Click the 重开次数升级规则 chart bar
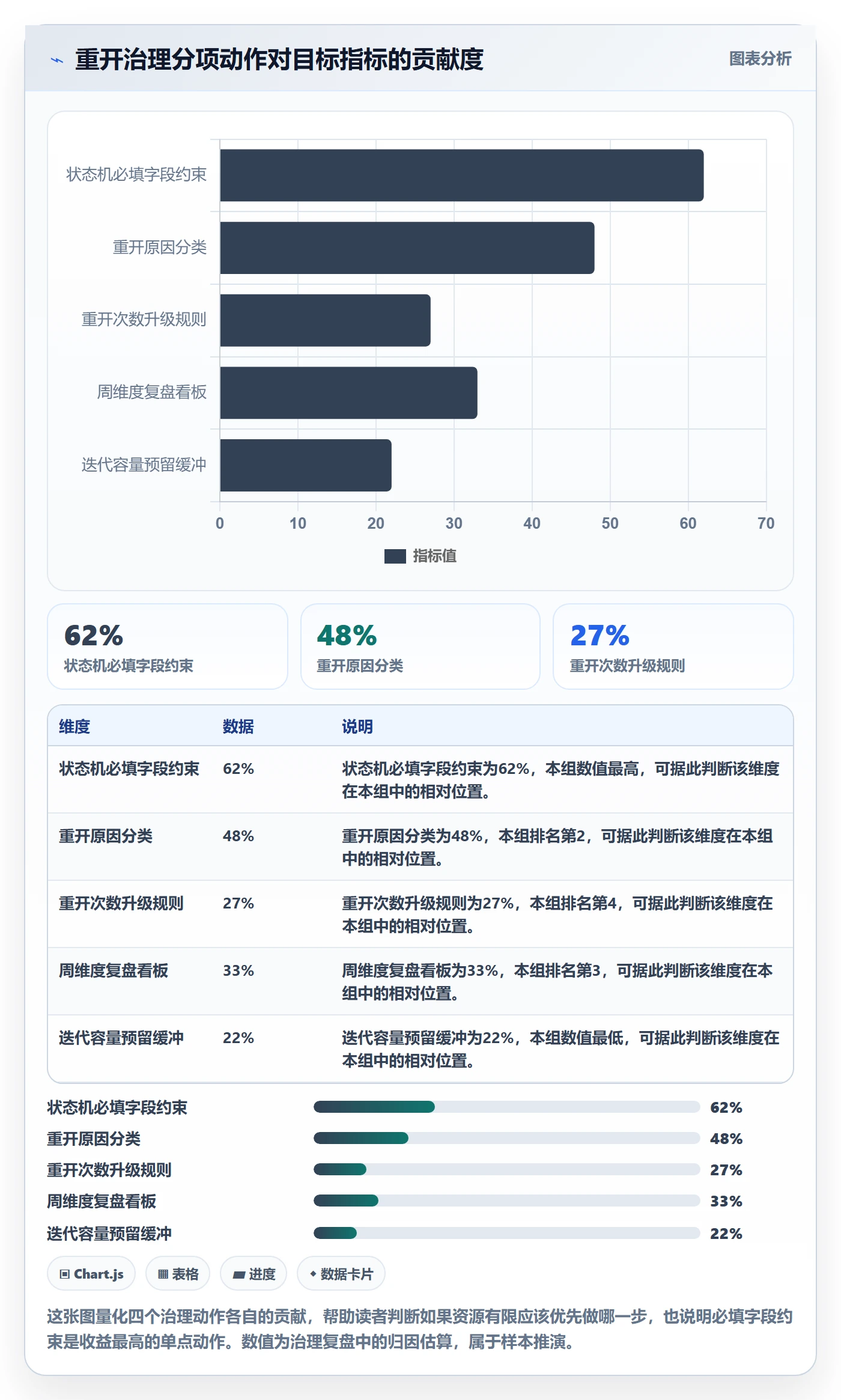This screenshot has height=1400, width=841. [325, 320]
